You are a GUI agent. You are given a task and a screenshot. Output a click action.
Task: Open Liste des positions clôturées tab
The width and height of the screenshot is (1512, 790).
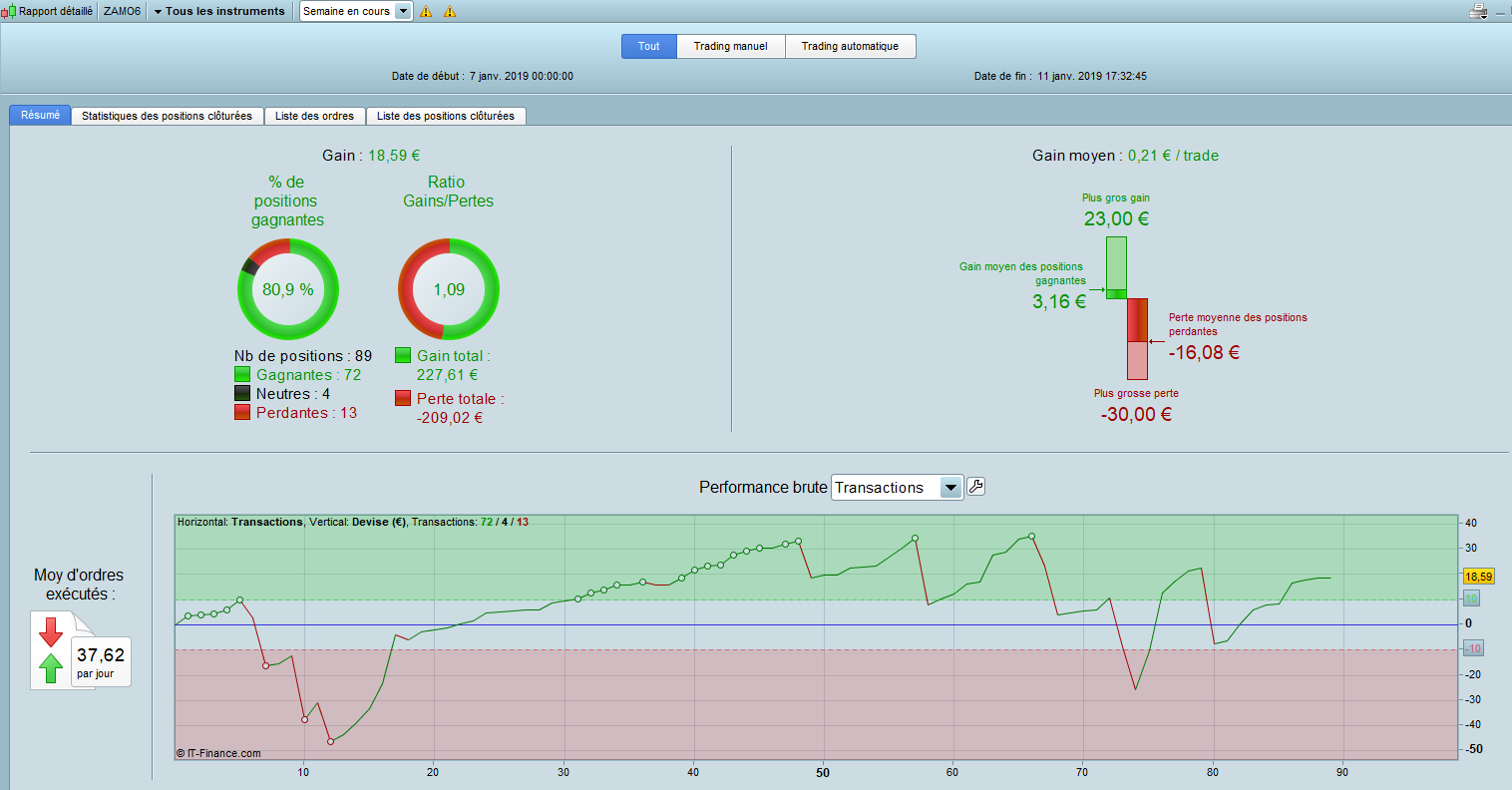pyautogui.click(x=446, y=116)
